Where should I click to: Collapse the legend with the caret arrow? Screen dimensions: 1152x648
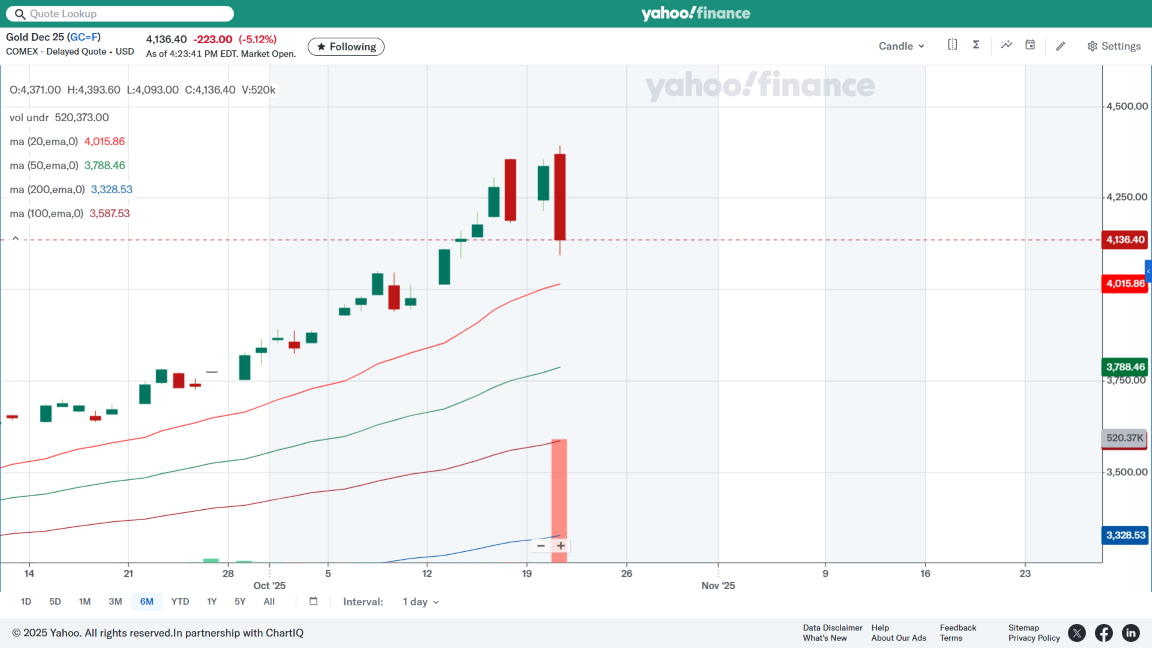click(15, 238)
